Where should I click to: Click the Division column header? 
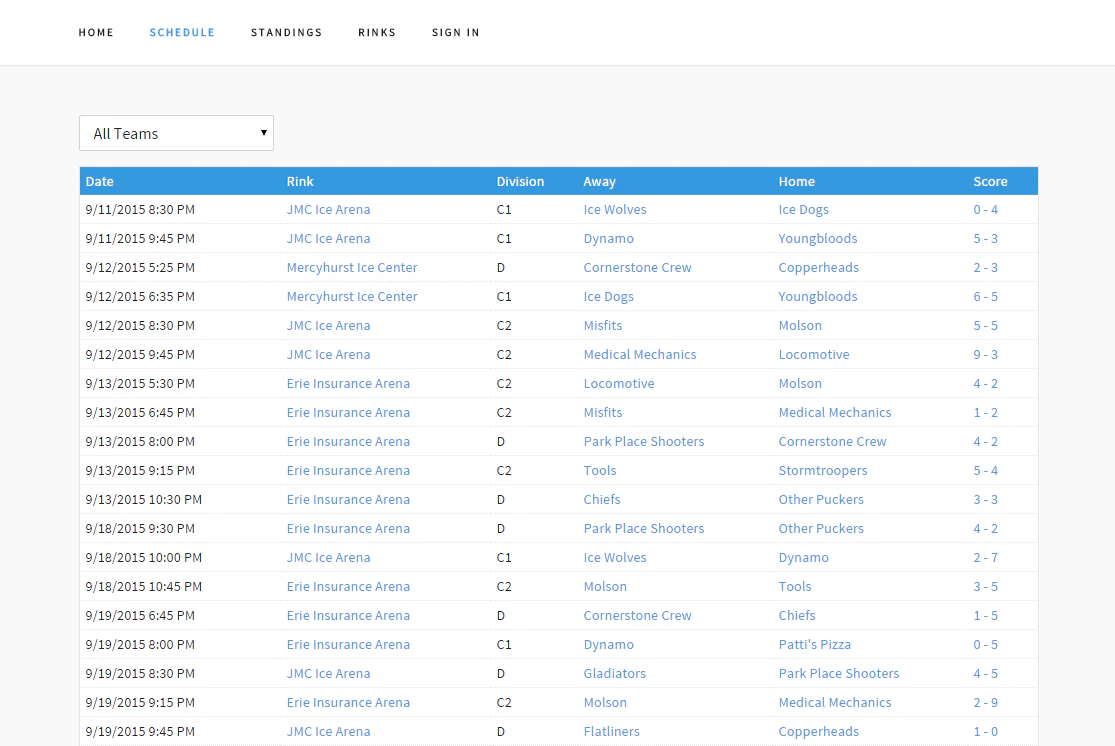[521, 181]
